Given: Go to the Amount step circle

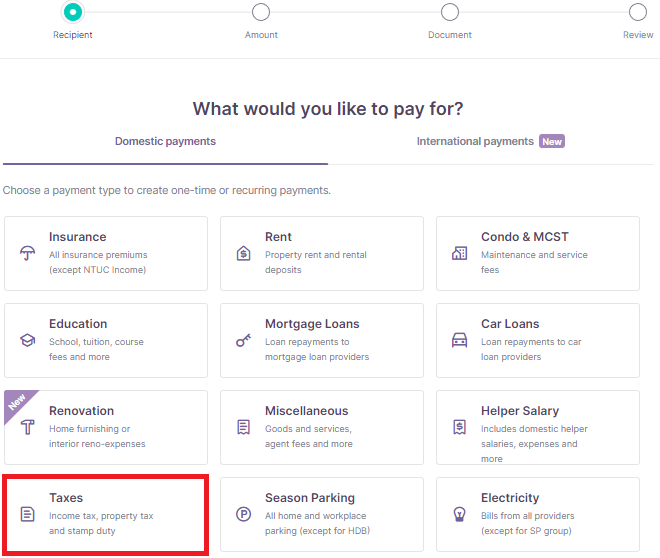Looking at the screenshot, I should [x=261, y=12].
